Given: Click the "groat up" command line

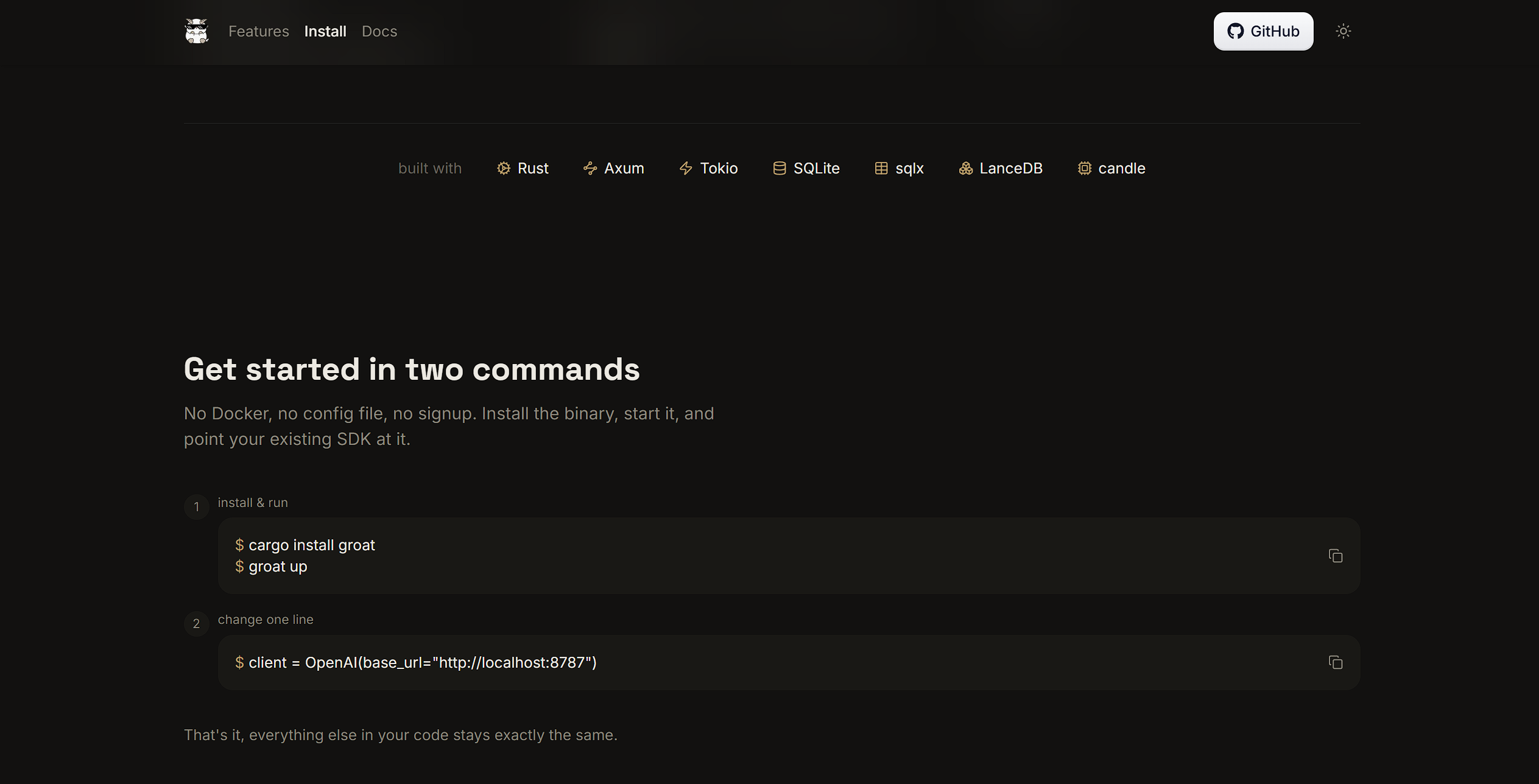Looking at the screenshot, I should [x=271, y=566].
